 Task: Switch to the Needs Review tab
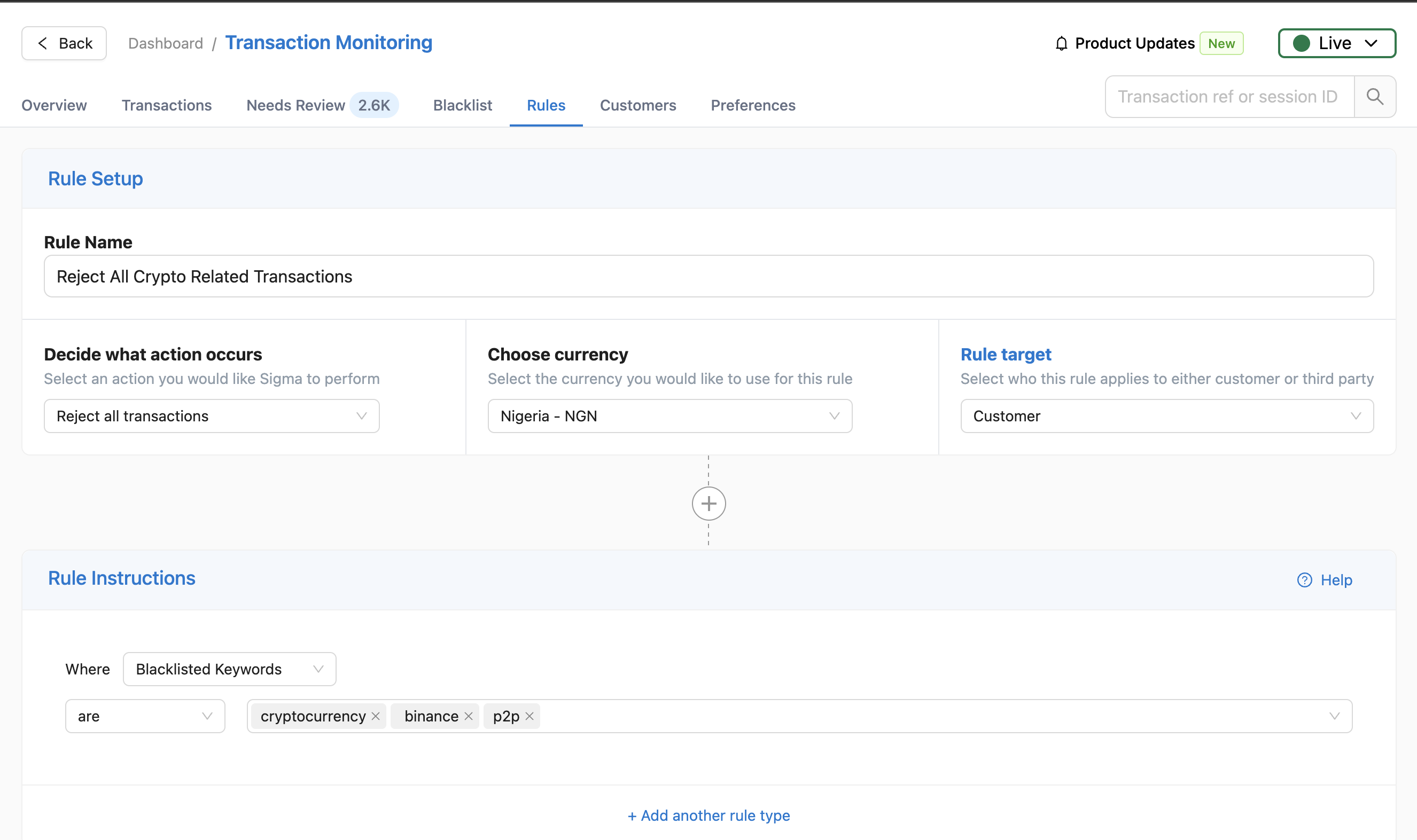pos(295,105)
